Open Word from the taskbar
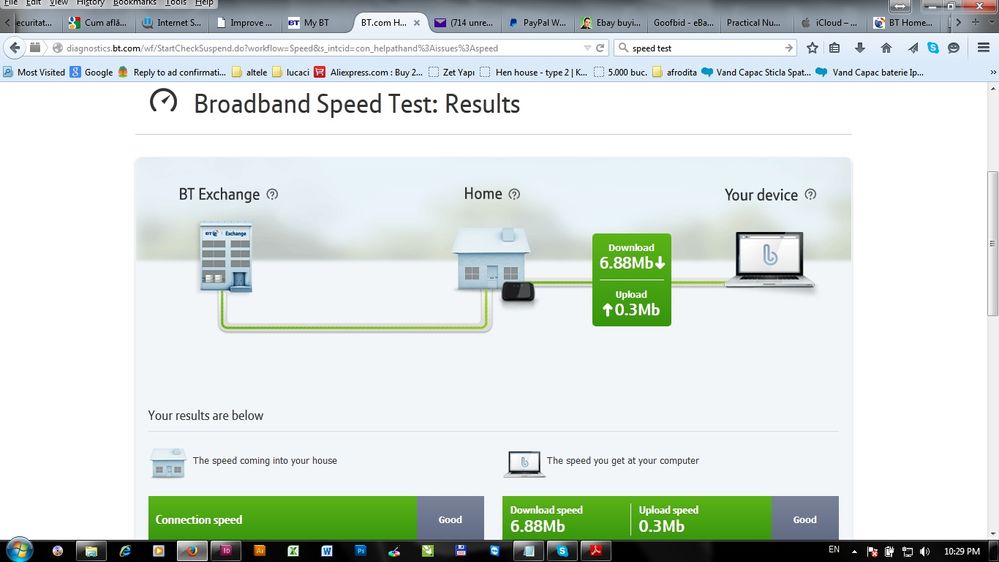 pos(326,551)
